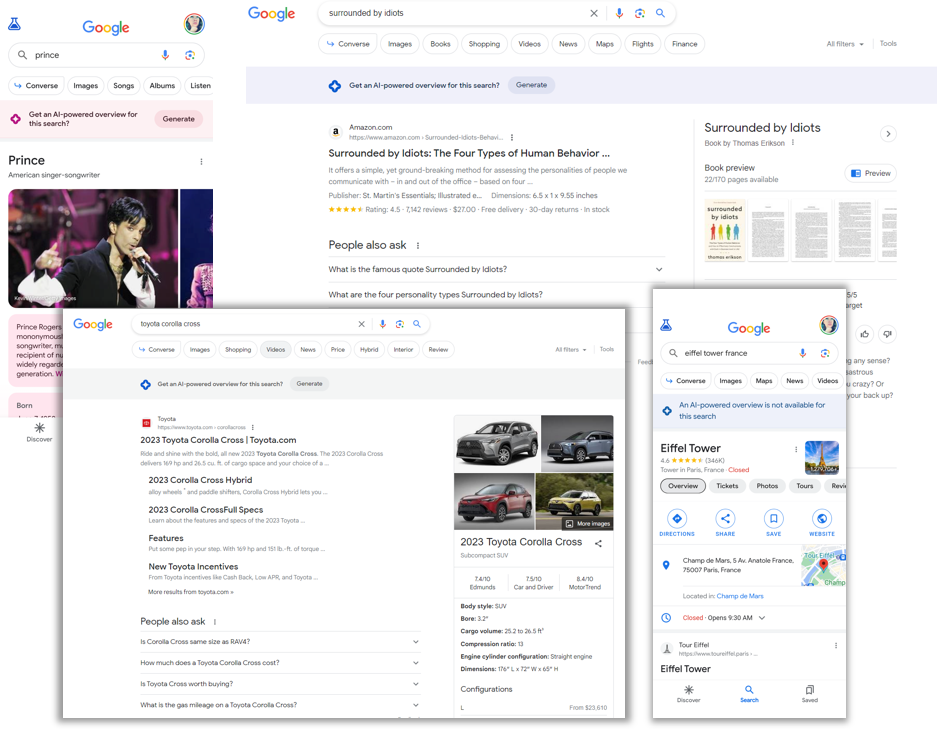This screenshot has width=939, height=729.
Task: Select Maps chip in eiffel tower window
Action: tap(764, 381)
